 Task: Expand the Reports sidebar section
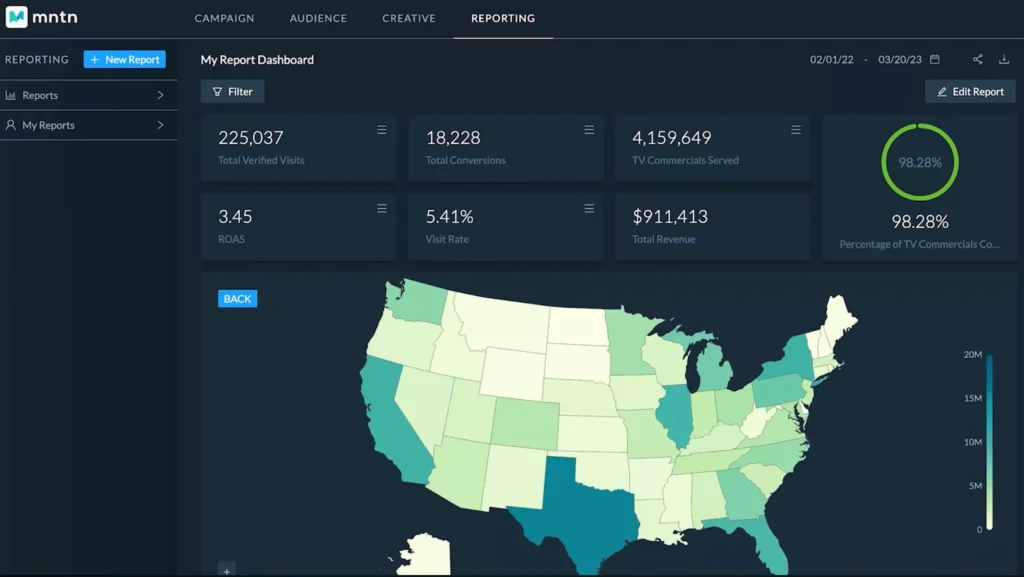[160, 96]
